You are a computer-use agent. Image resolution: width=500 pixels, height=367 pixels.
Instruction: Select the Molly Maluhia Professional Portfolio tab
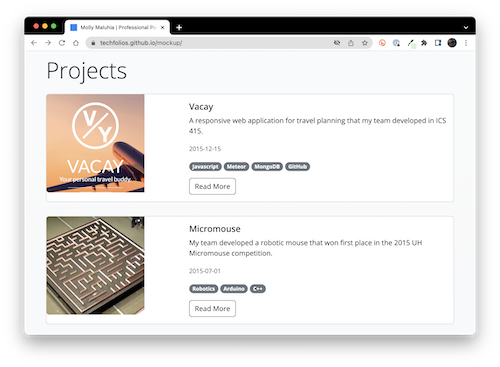[117, 27]
